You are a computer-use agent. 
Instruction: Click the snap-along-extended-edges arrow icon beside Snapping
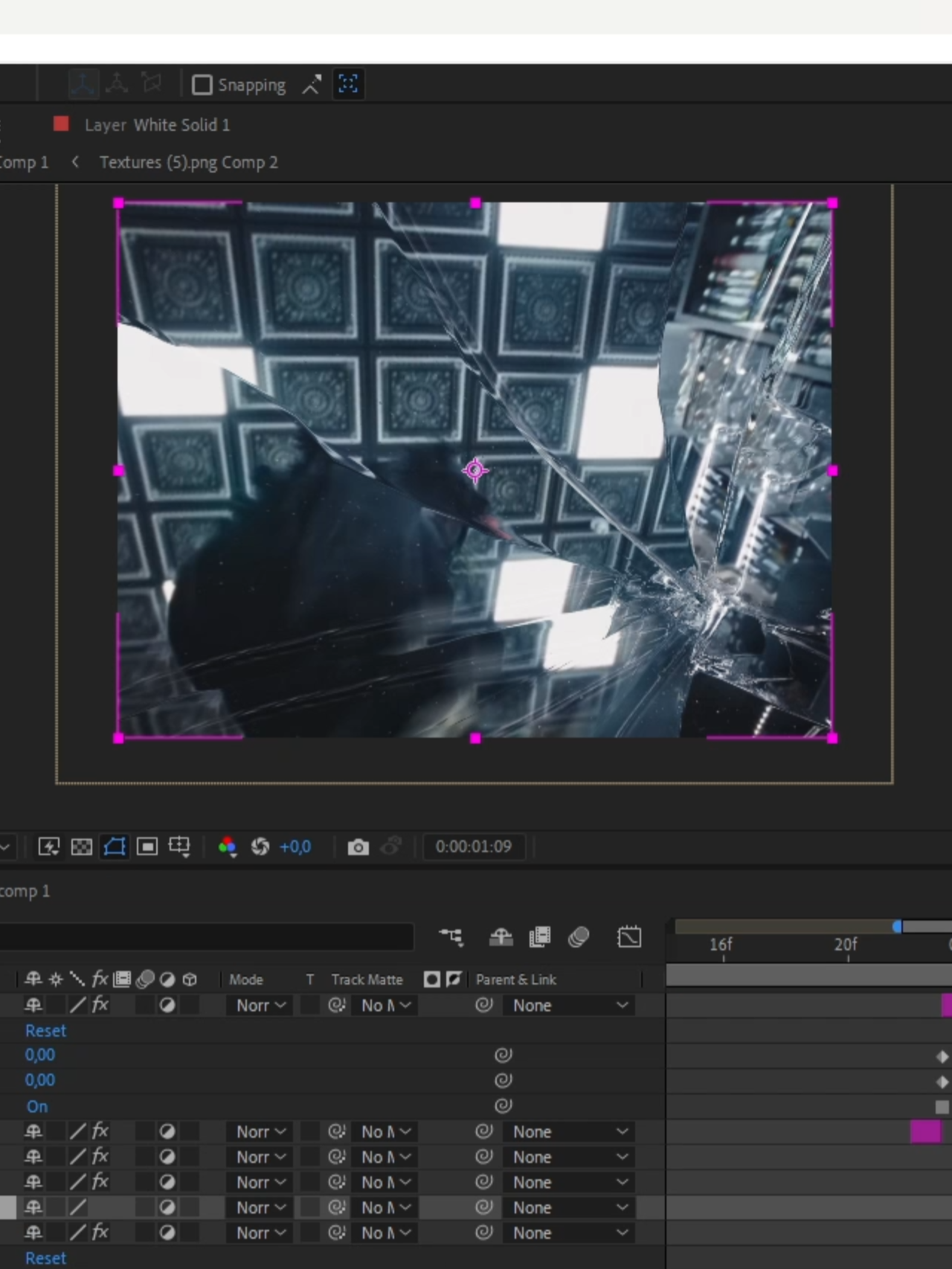pos(312,85)
